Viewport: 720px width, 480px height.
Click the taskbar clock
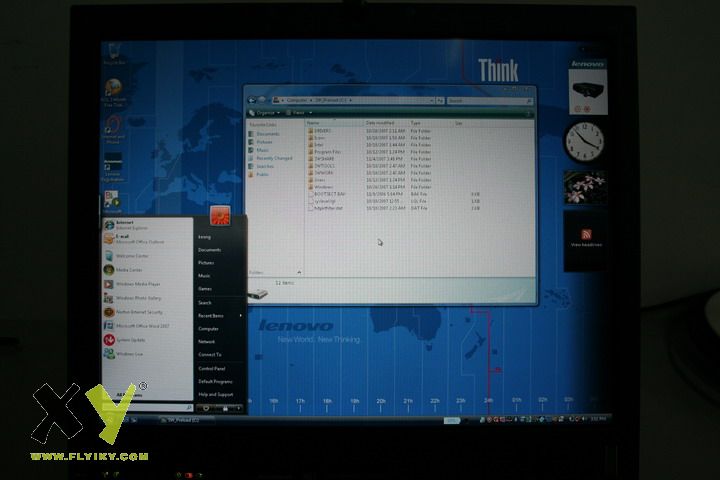click(597, 419)
